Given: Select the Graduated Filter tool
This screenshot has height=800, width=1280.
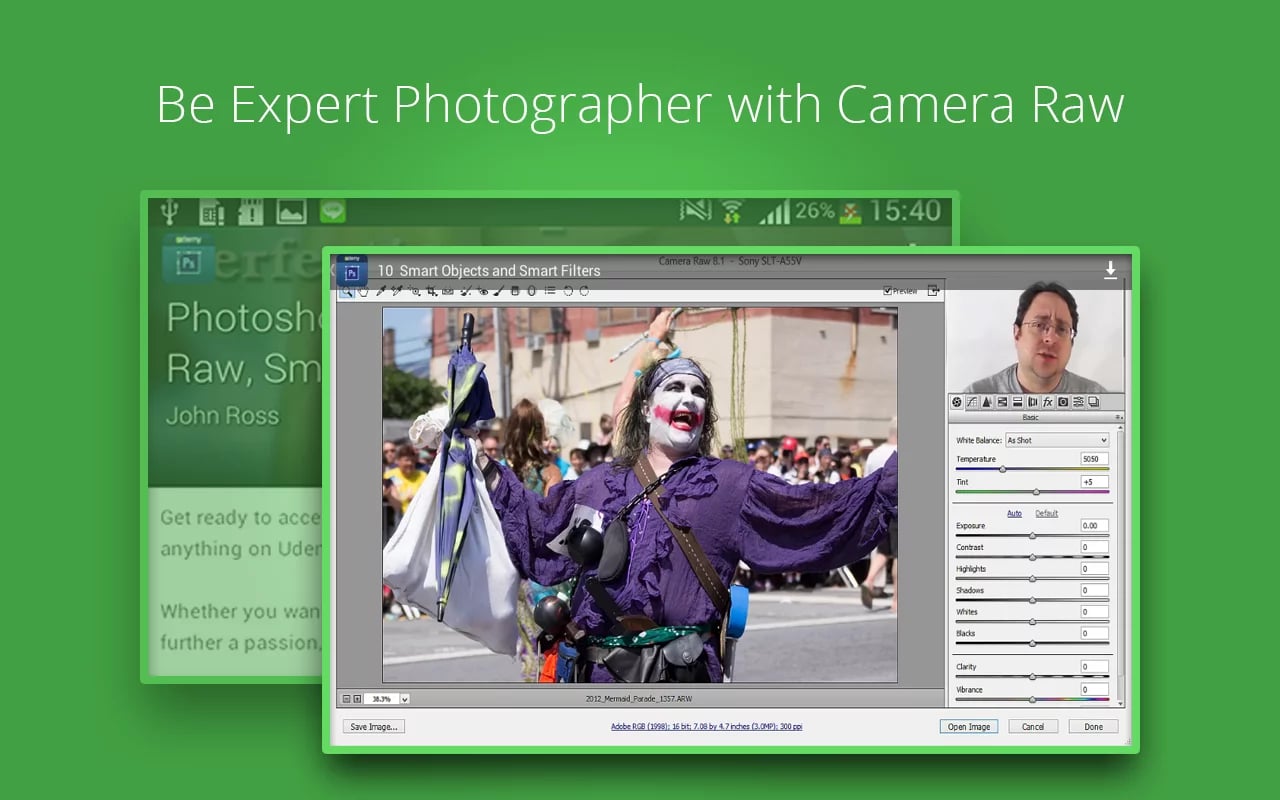Looking at the screenshot, I should tap(515, 291).
